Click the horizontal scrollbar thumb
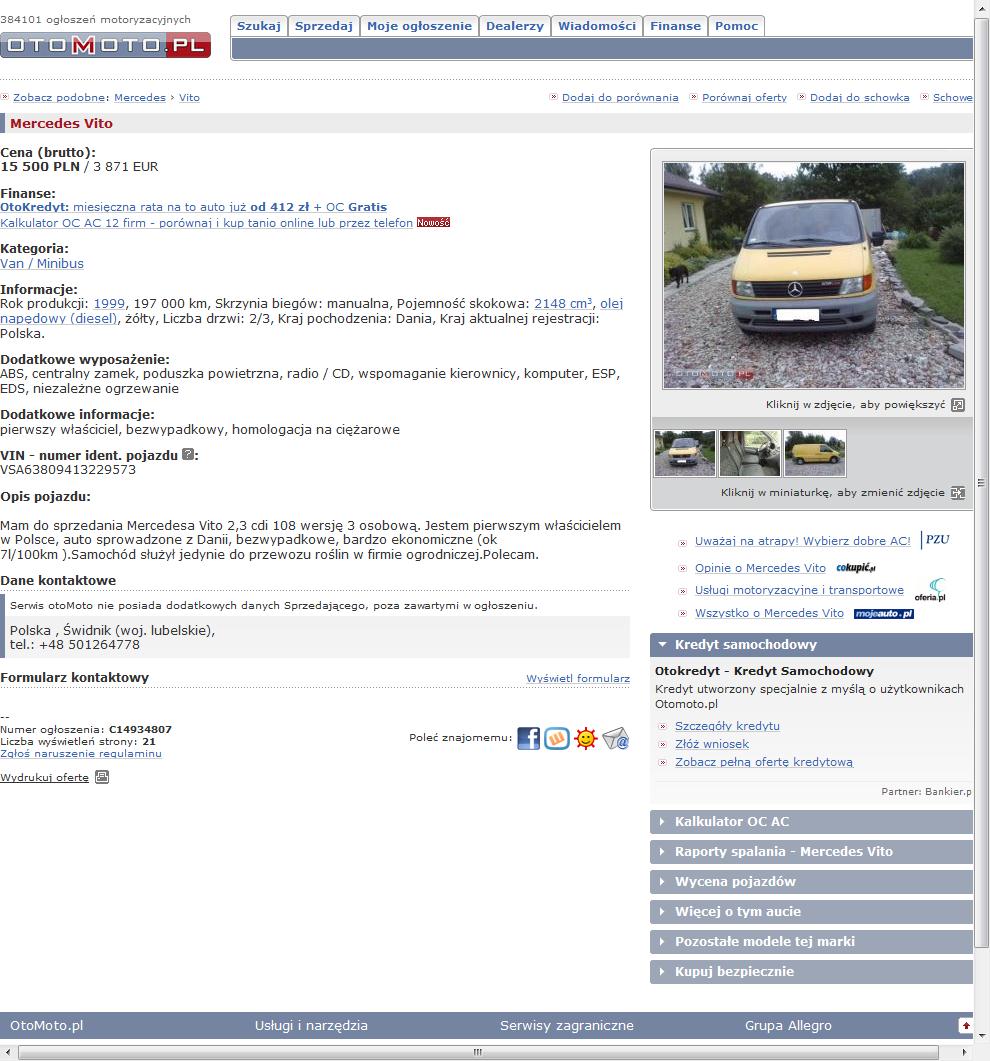The width and height of the screenshot is (990, 1061). click(478, 1052)
